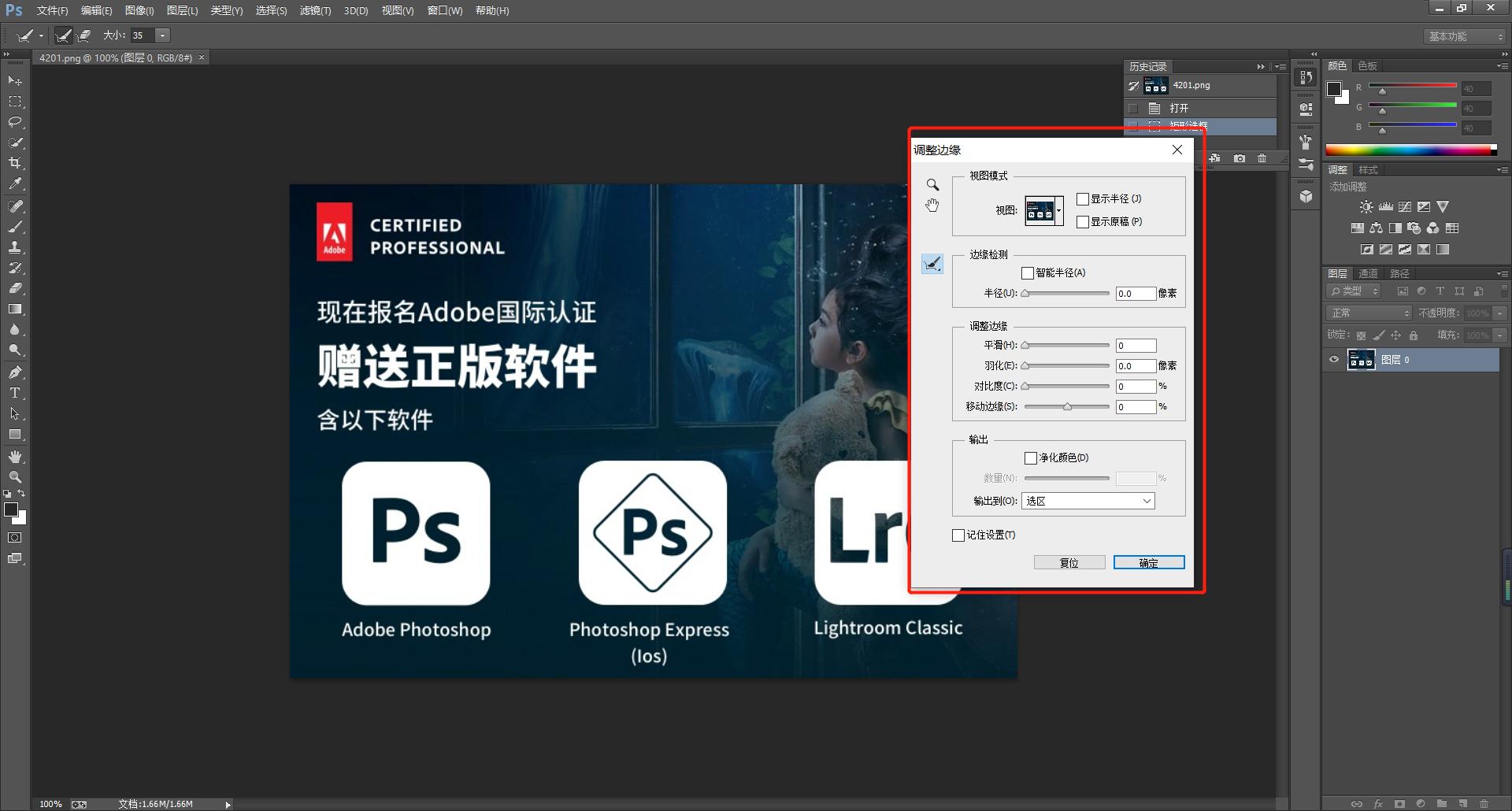This screenshot has height=811, width=1512.
Task: Enable the 智能半径(A) checkbox
Action: tap(1028, 272)
